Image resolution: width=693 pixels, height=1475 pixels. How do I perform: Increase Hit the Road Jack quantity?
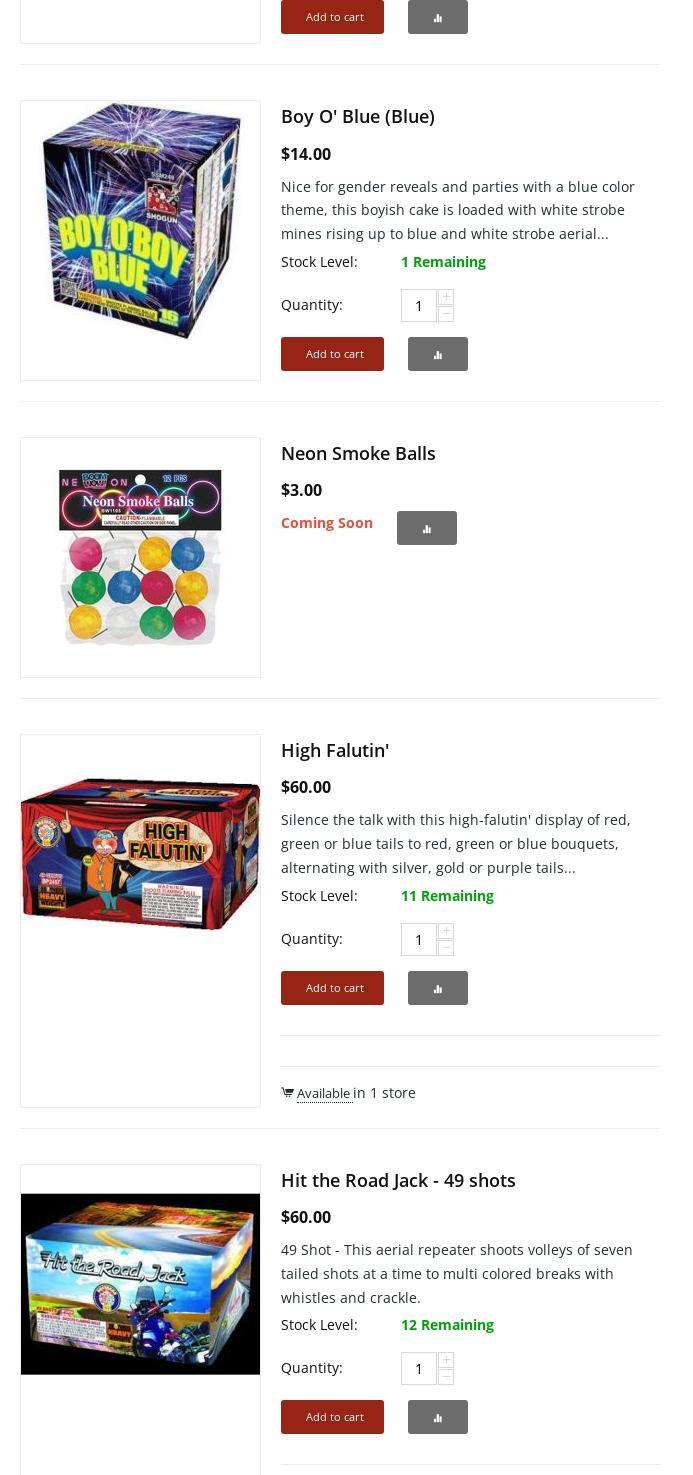tap(446, 1360)
